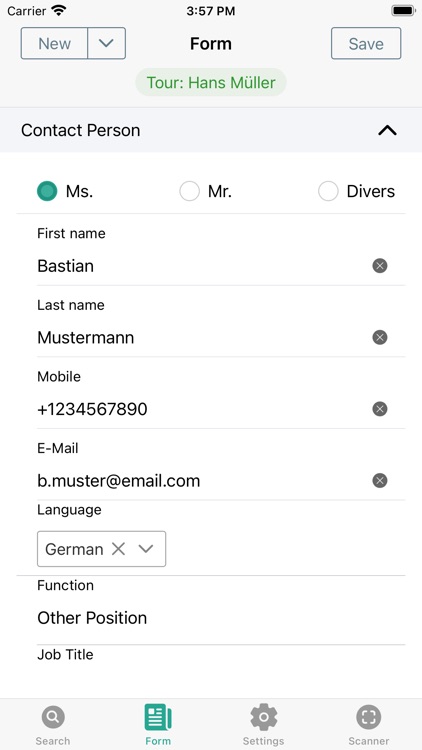This screenshot has width=422, height=750.
Task: Select the Ms. radio option
Action: [47, 191]
